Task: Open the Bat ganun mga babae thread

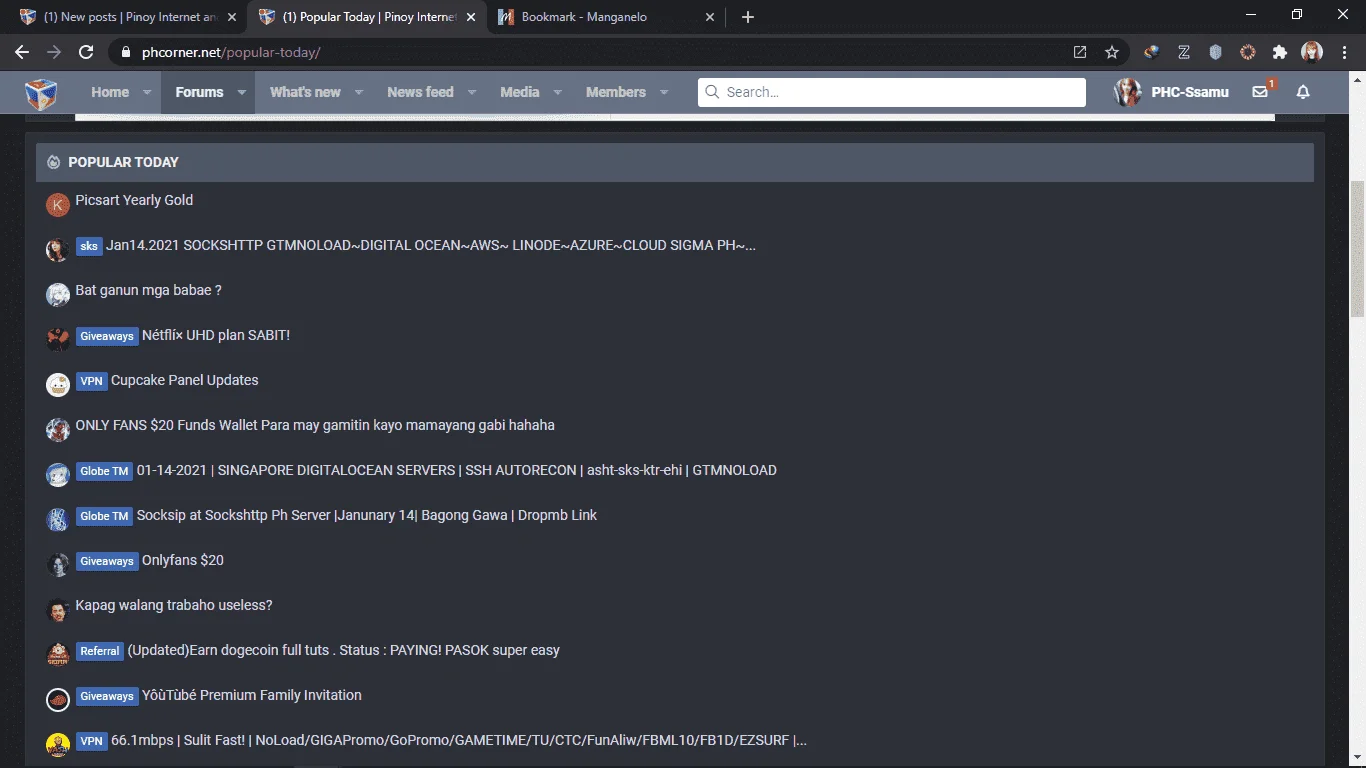Action: pyautogui.click(x=148, y=290)
